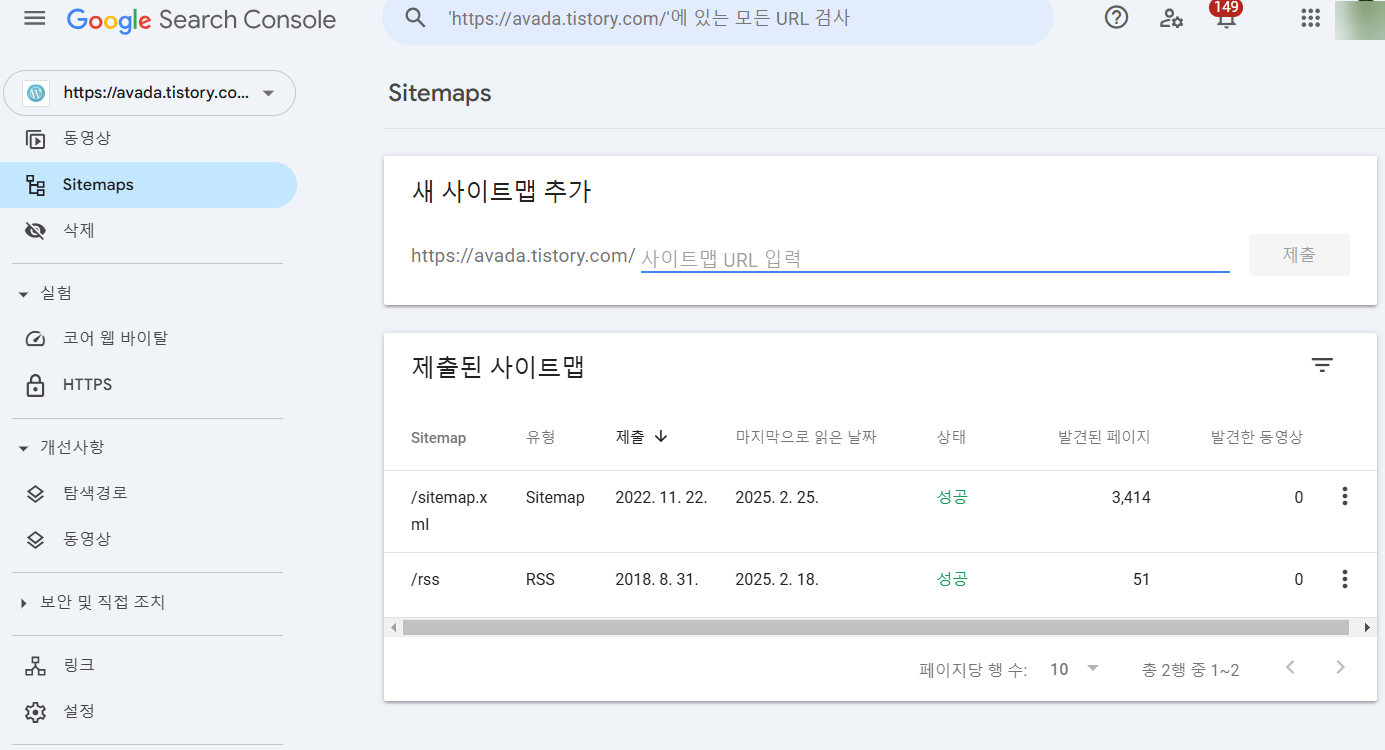Sort by the 상태 column header

pos(951,437)
